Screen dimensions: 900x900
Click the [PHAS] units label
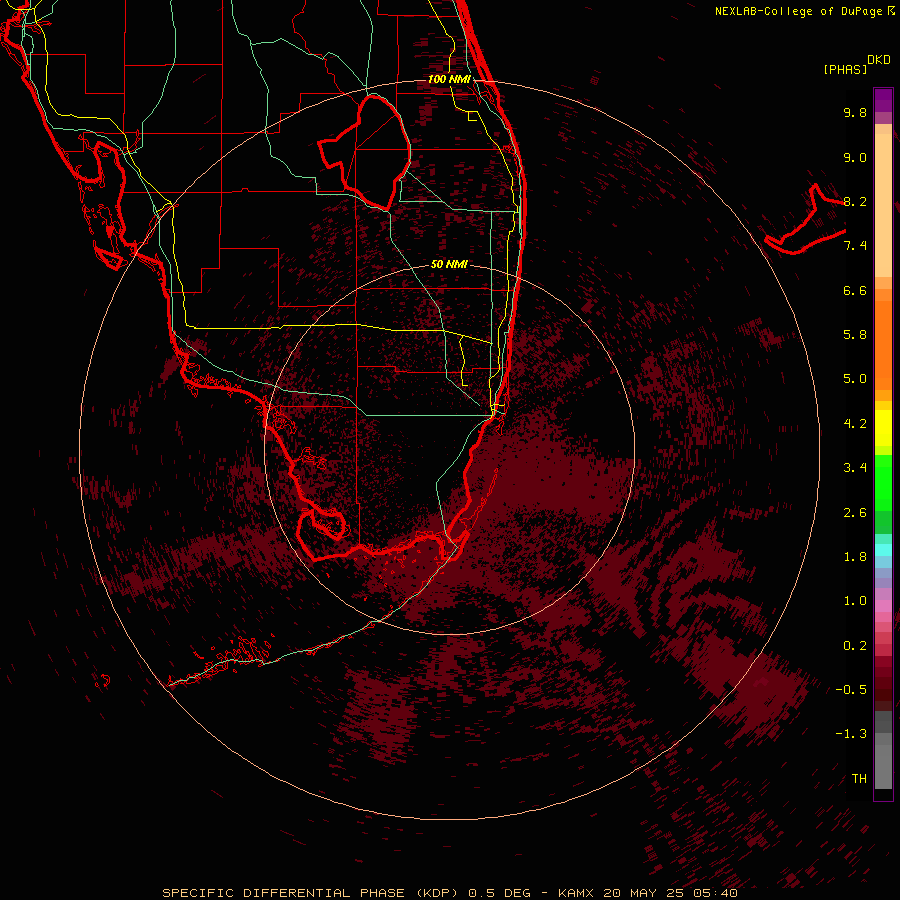pyautogui.click(x=845, y=69)
